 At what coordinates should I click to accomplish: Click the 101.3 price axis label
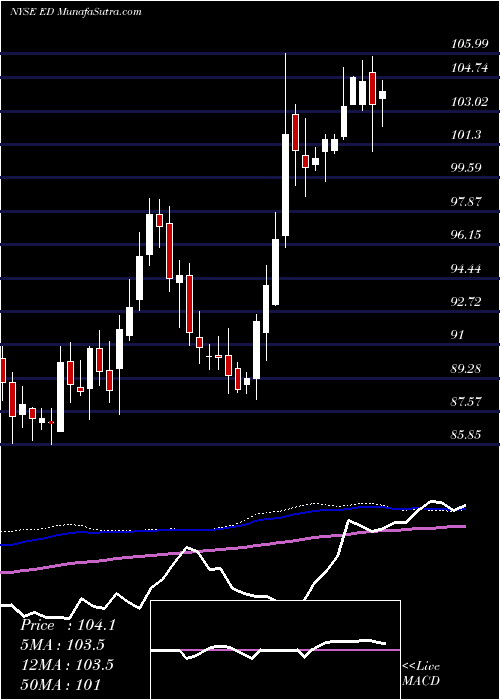point(466,134)
